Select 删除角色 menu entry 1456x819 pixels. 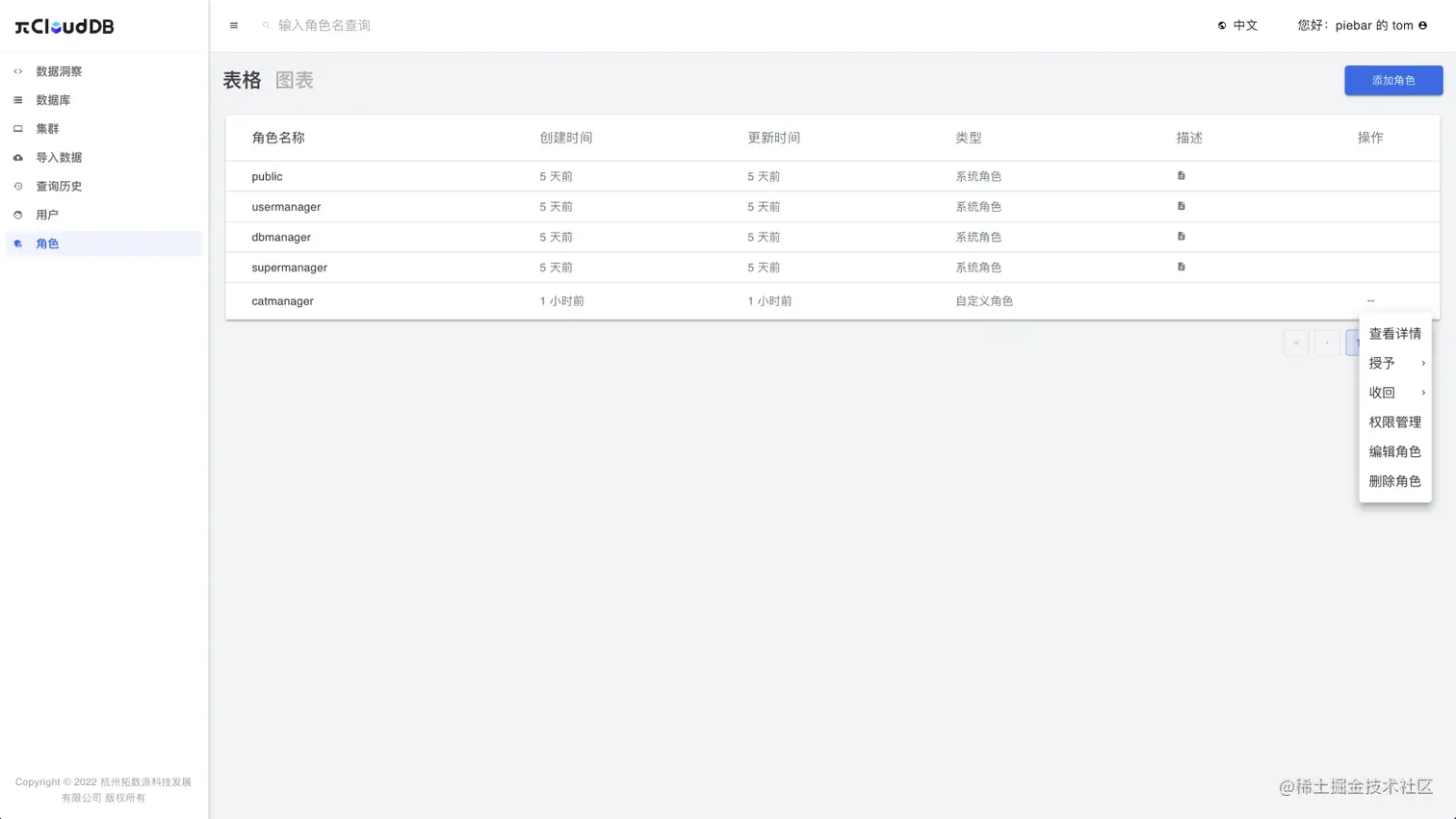(x=1394, y=481)
